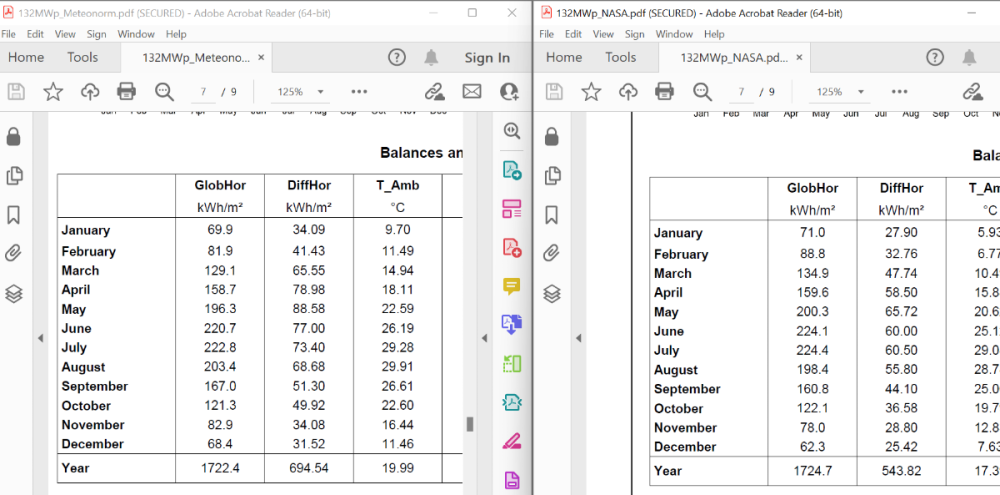Show page thumbnails in Meteonorm window
Image resolution: width=1000 pixels, height=495 pixels.
[14, 176]
